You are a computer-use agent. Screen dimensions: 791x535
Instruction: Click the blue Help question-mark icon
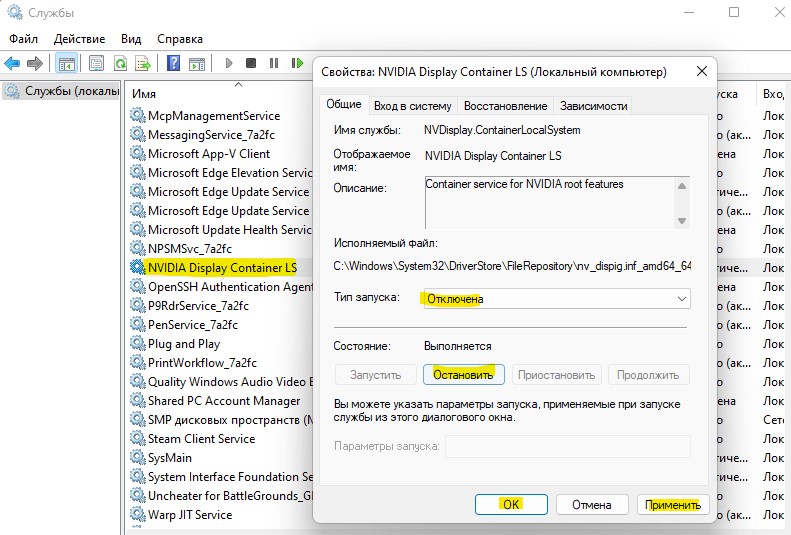[x=173, y=63]
